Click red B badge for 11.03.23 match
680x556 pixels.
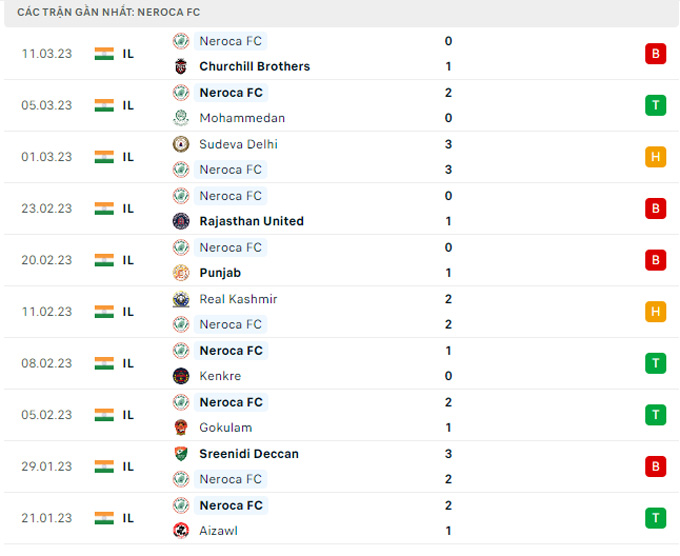tap(655, 54)
